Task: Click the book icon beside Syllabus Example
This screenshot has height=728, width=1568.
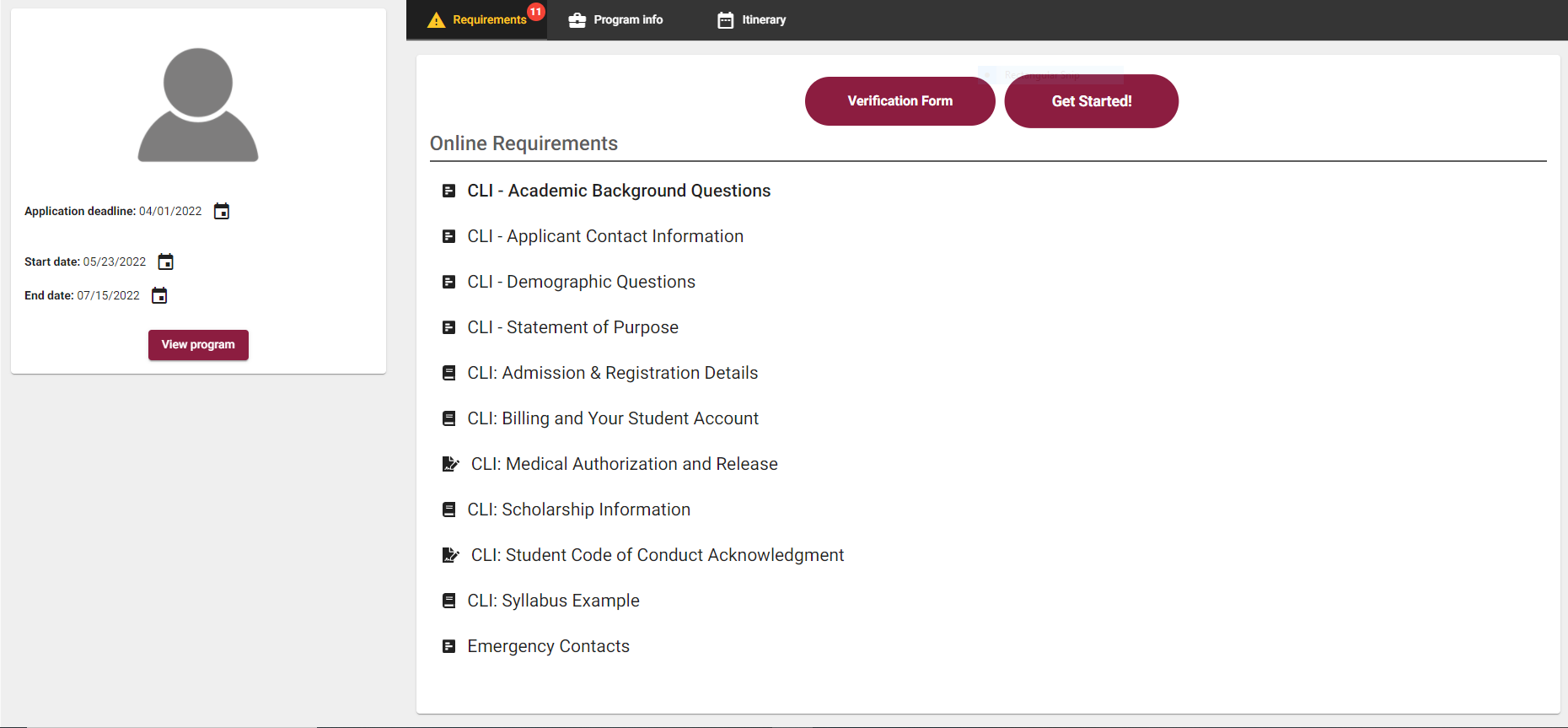Action: [449, 601]
